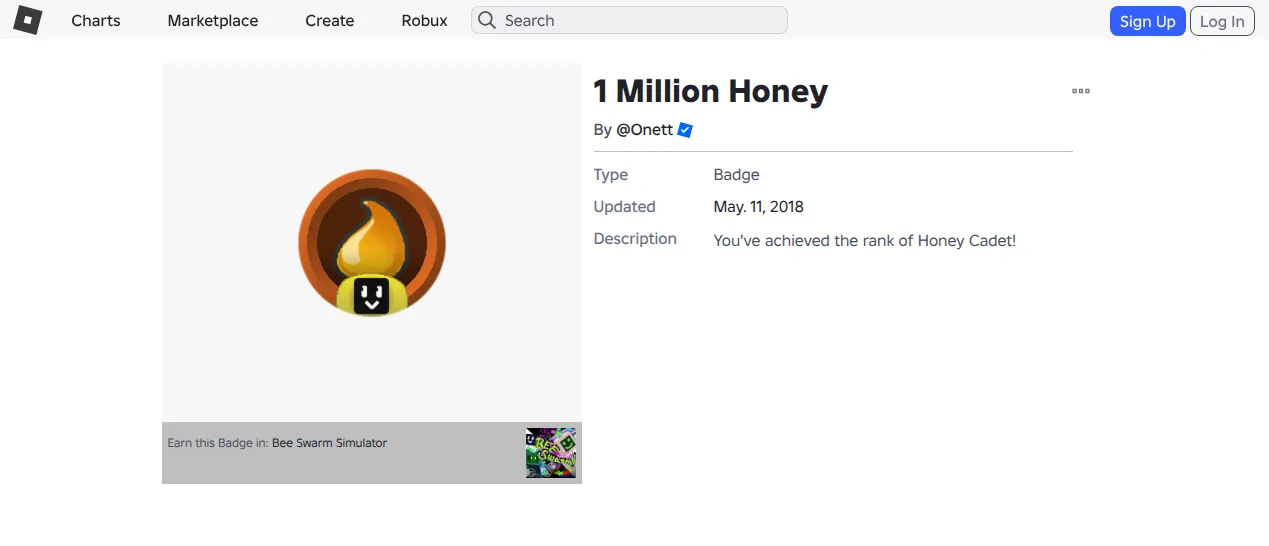Click the 1 Million Honey badge image
The height and width of the screenshot is (546, 1269).
coord(372,243)
